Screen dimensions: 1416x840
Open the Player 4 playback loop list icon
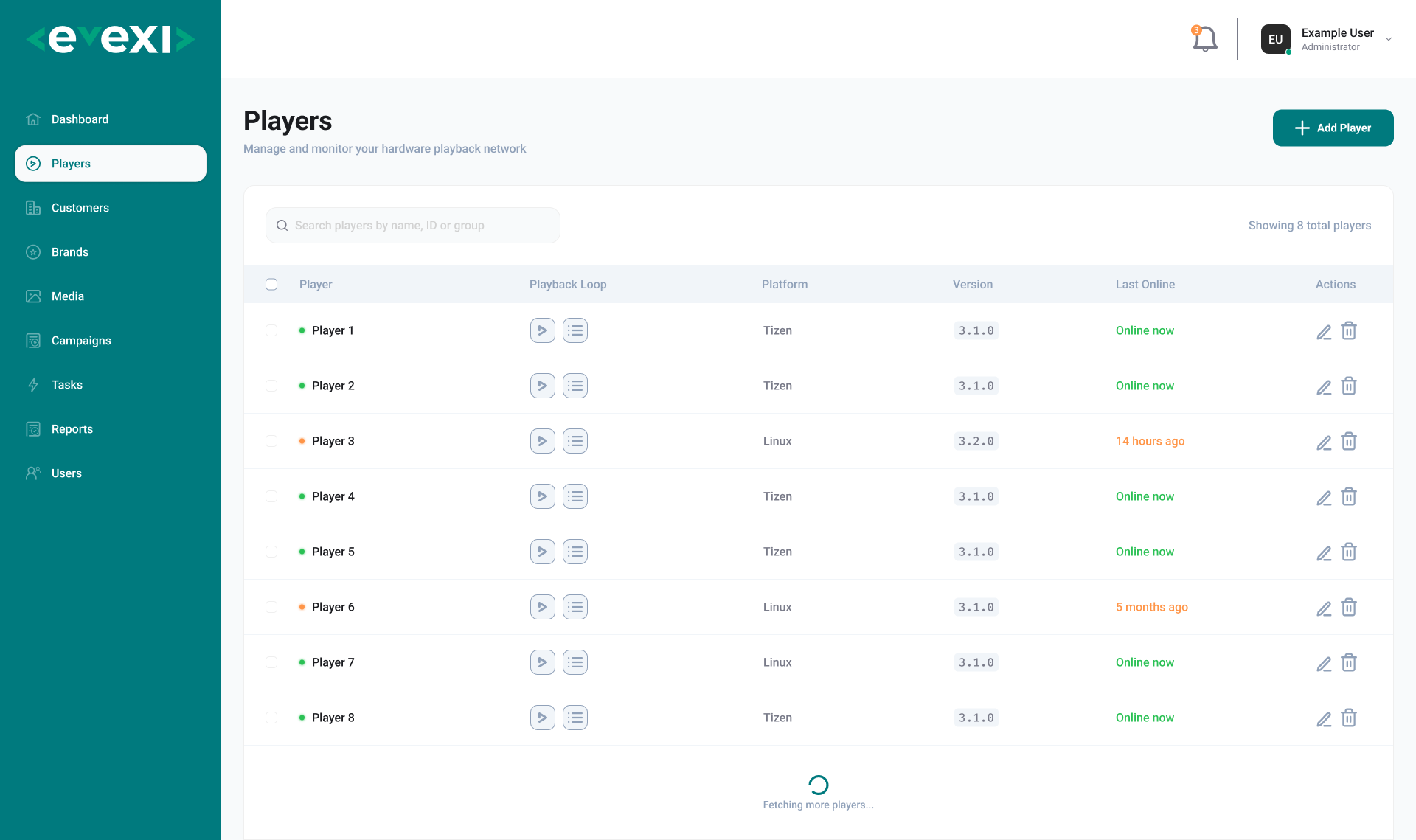click(x=575, y=496)
